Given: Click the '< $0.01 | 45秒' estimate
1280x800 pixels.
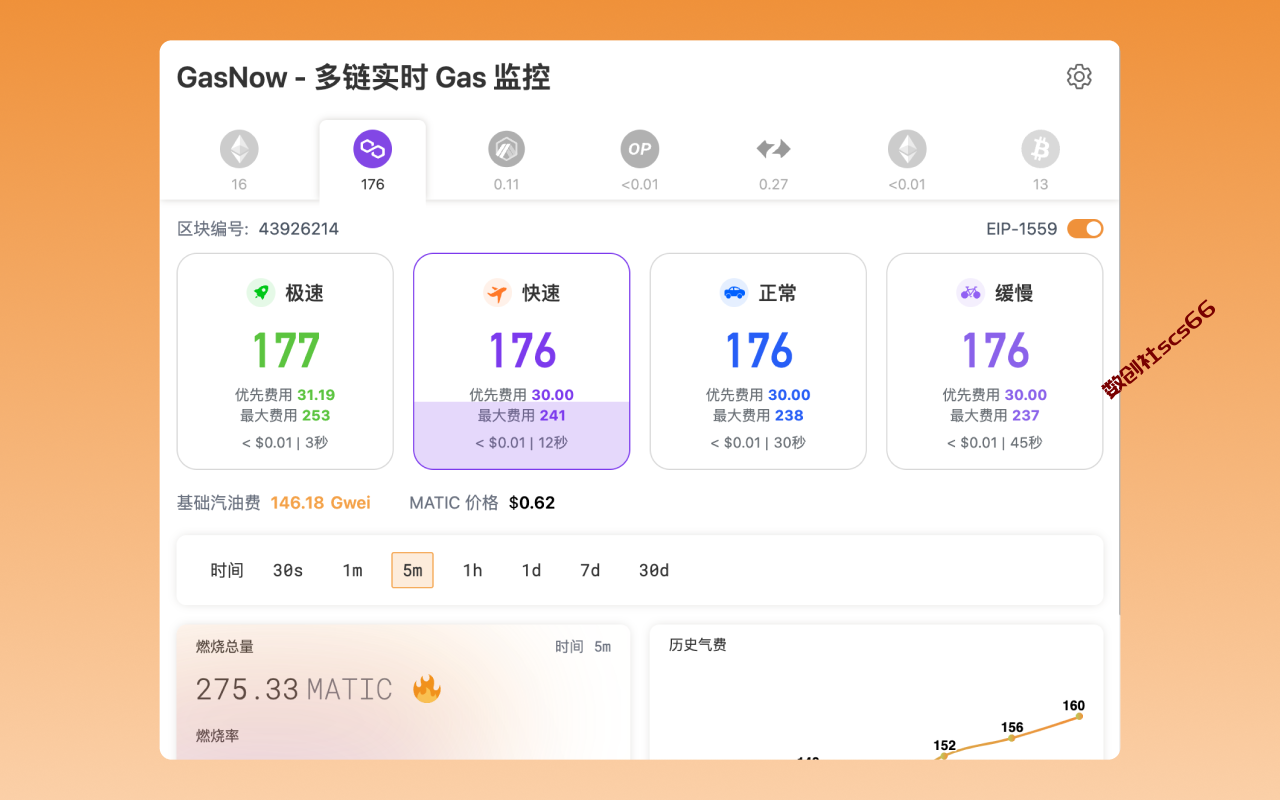Looking at the screenshot, I should click(995, 443).
